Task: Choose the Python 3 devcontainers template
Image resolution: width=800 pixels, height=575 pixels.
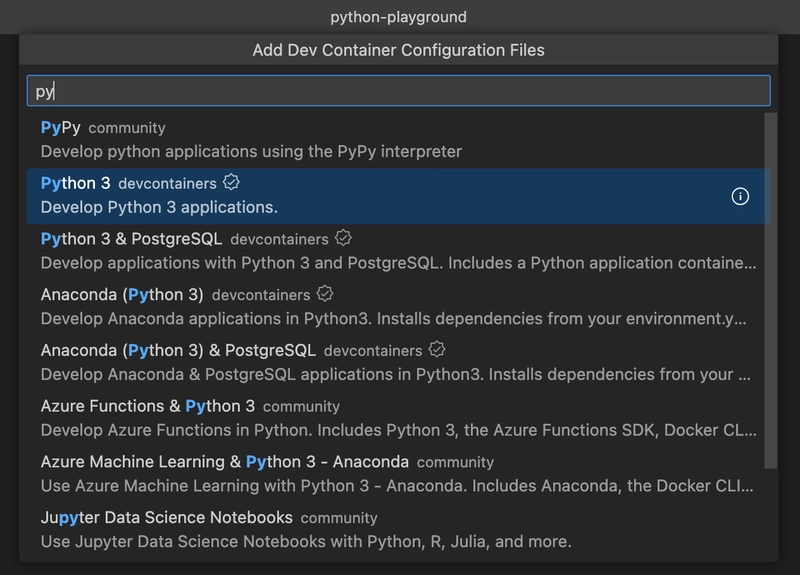Action: (76, 183)
